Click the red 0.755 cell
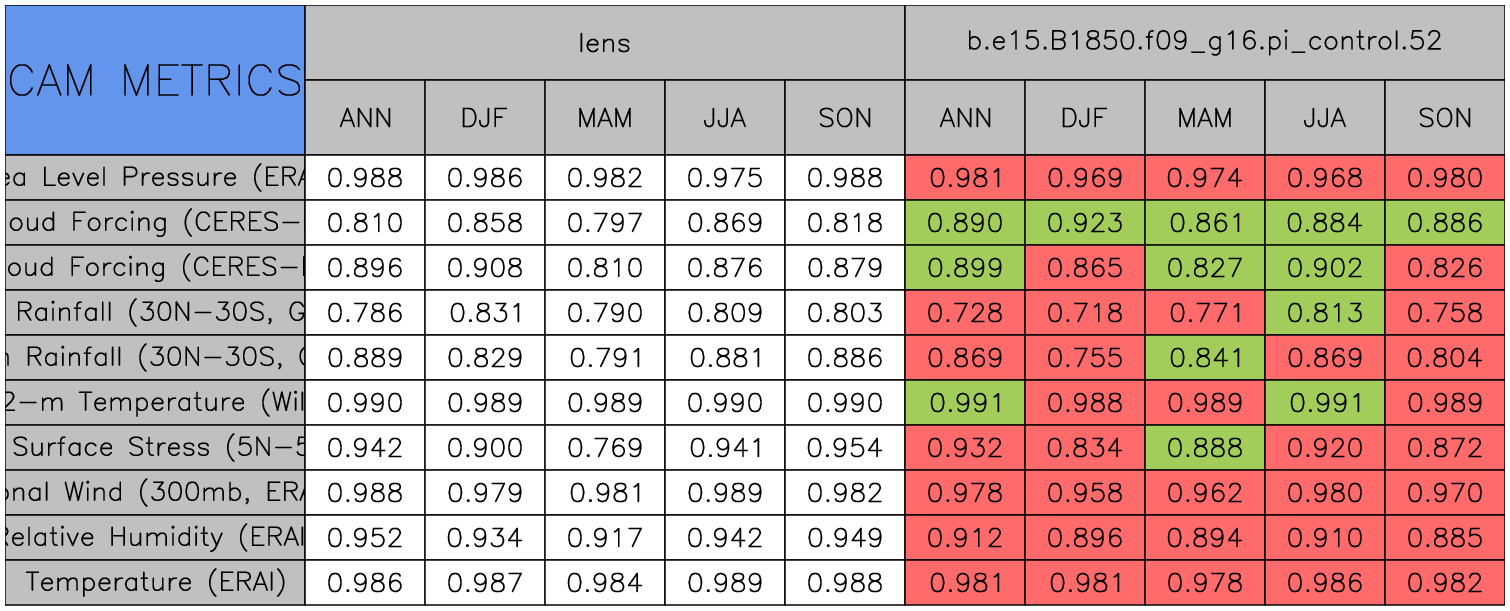Viewport: 1510px width, 611px height. [x=1084, y=358]
